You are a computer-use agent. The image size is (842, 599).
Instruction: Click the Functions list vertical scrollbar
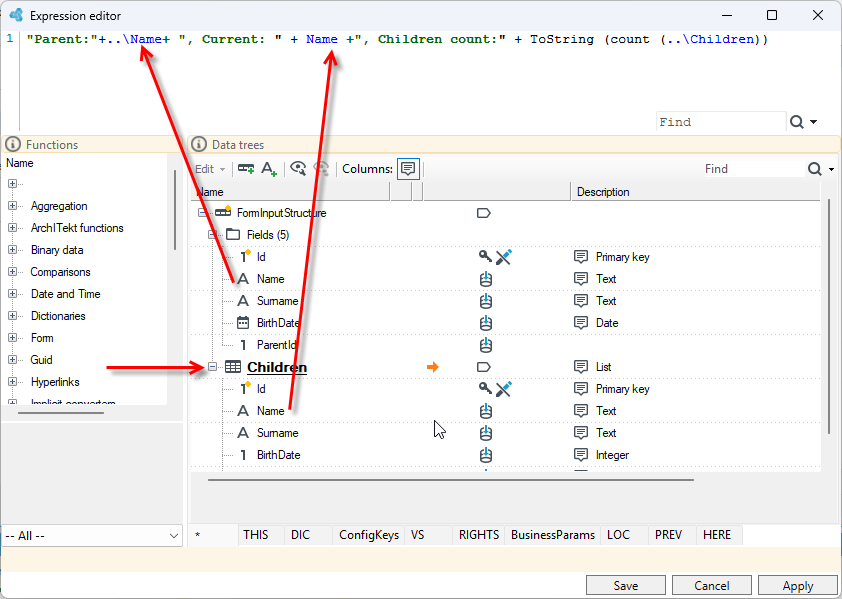(x=175, y=210)
